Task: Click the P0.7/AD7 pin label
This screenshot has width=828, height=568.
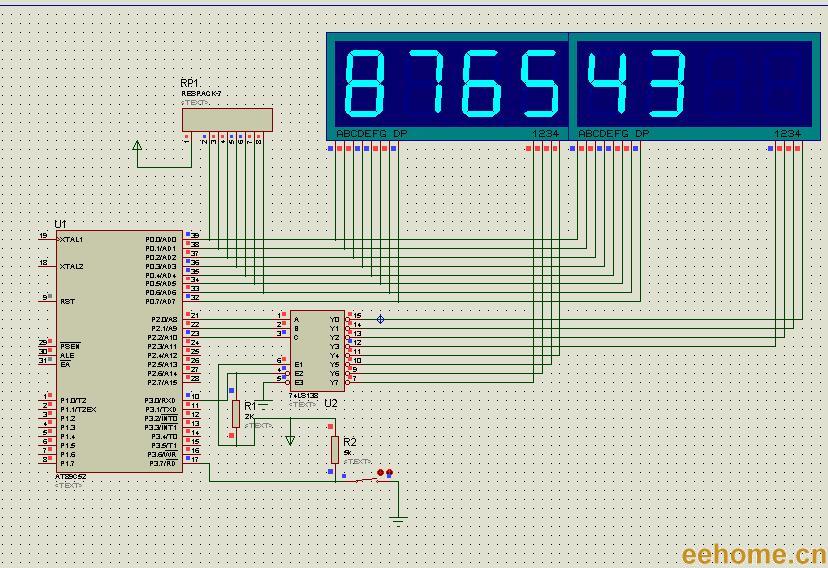Action: (161, 301)
